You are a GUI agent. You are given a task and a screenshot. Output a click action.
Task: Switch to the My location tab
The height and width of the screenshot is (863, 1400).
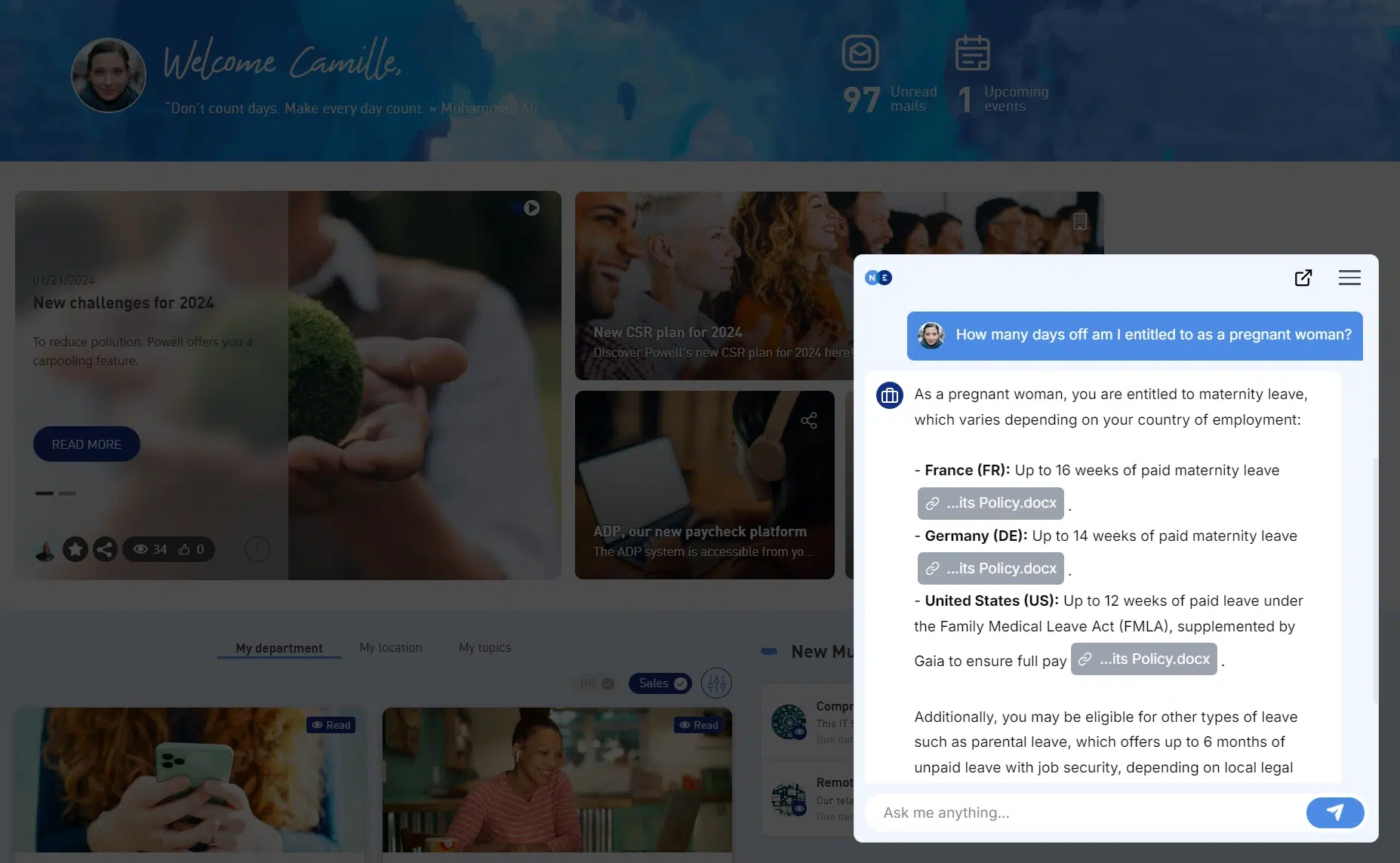390,647
